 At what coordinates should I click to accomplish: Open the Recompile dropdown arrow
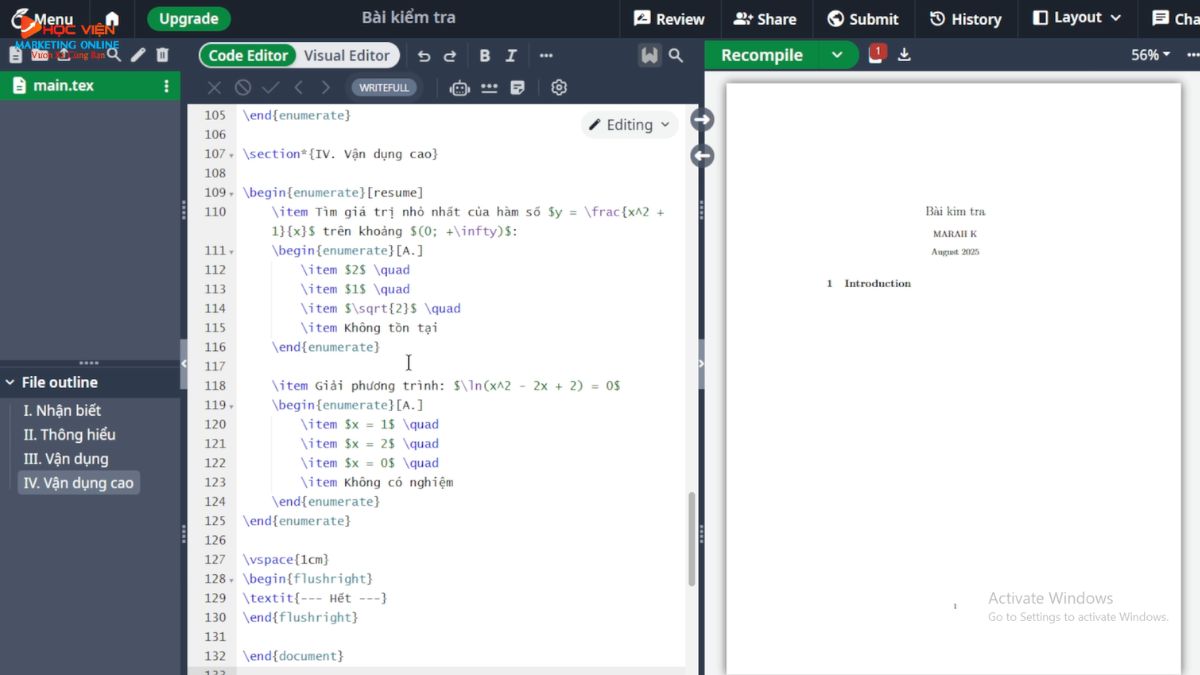[x=838, y=55]
